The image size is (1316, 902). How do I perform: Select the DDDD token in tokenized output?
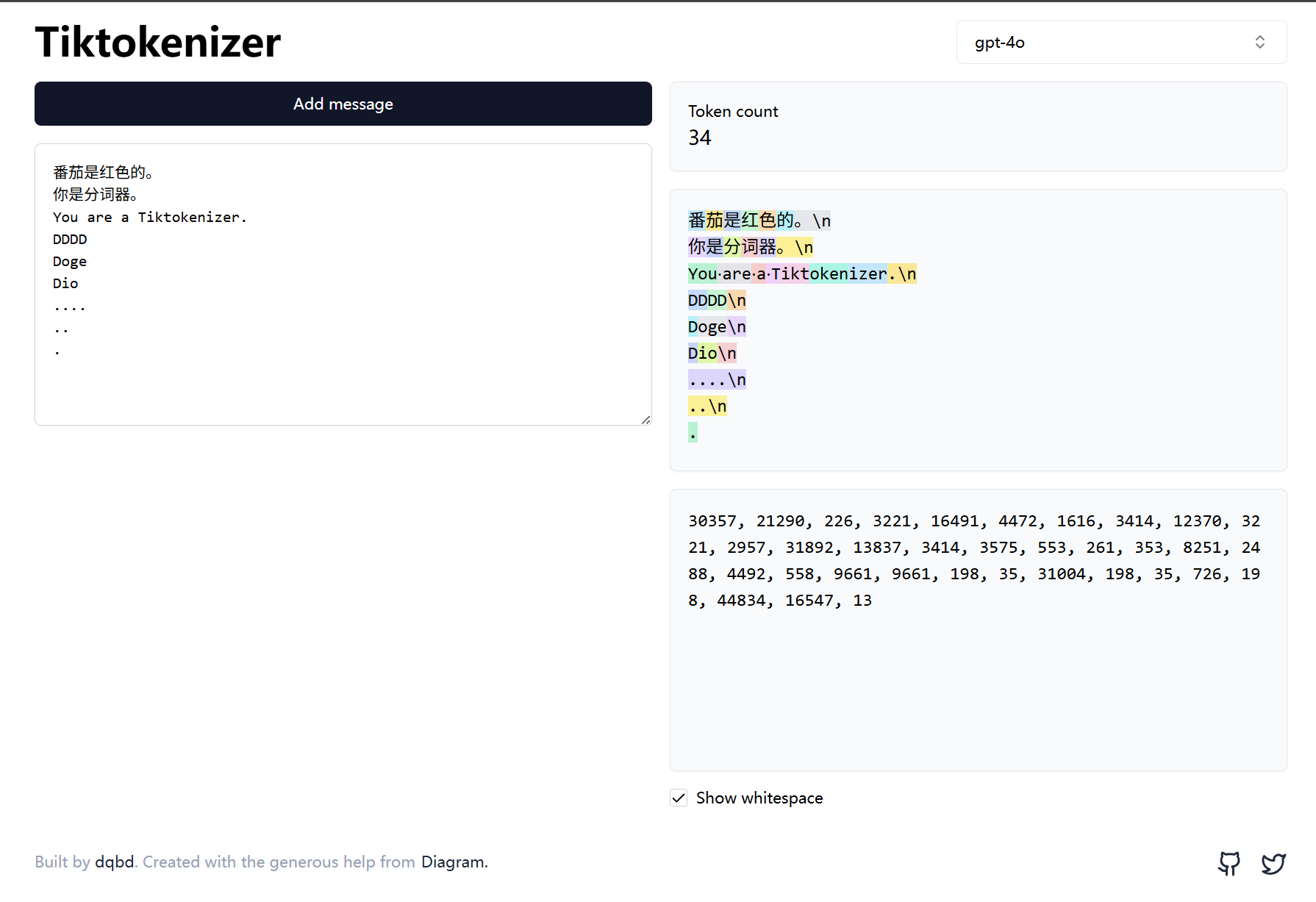(x=707, y=301)
